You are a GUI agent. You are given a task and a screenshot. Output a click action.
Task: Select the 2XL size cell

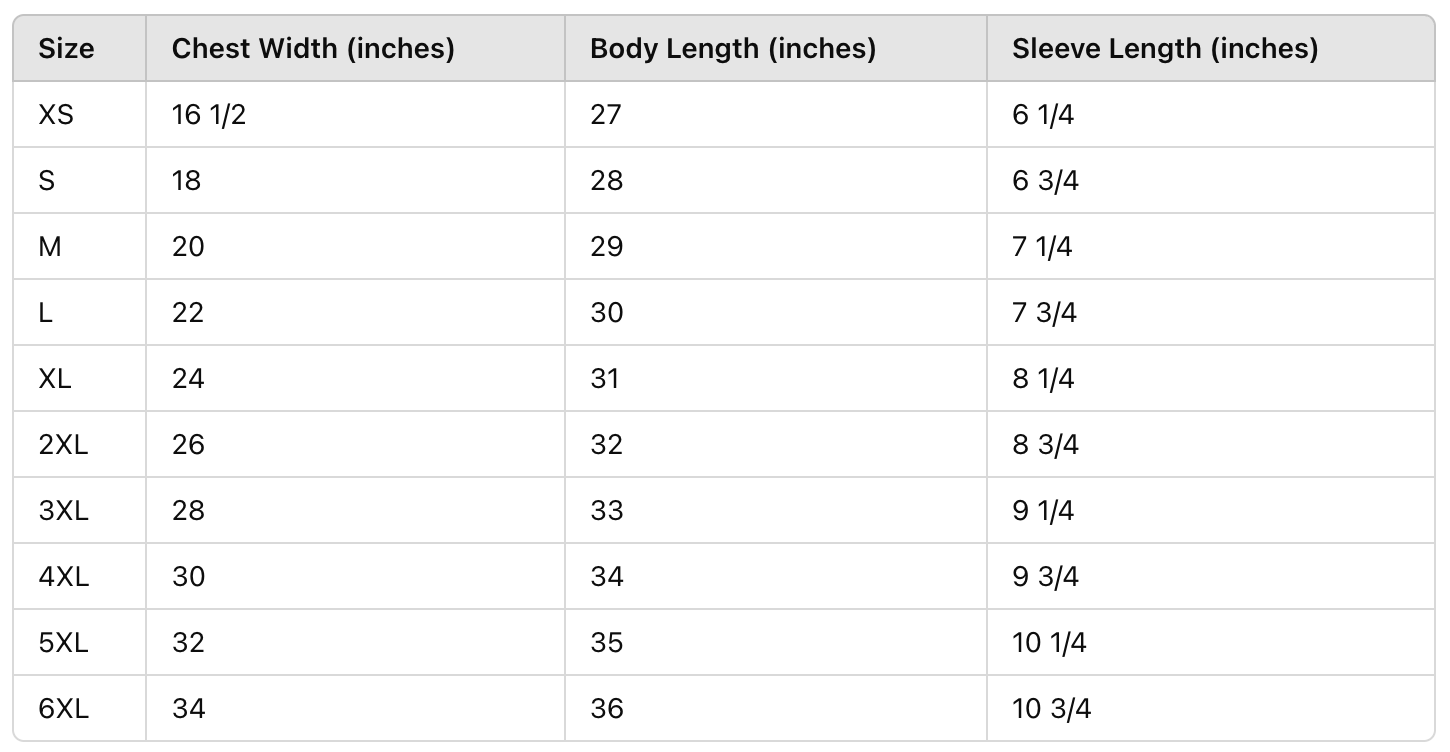click(64, 445)
